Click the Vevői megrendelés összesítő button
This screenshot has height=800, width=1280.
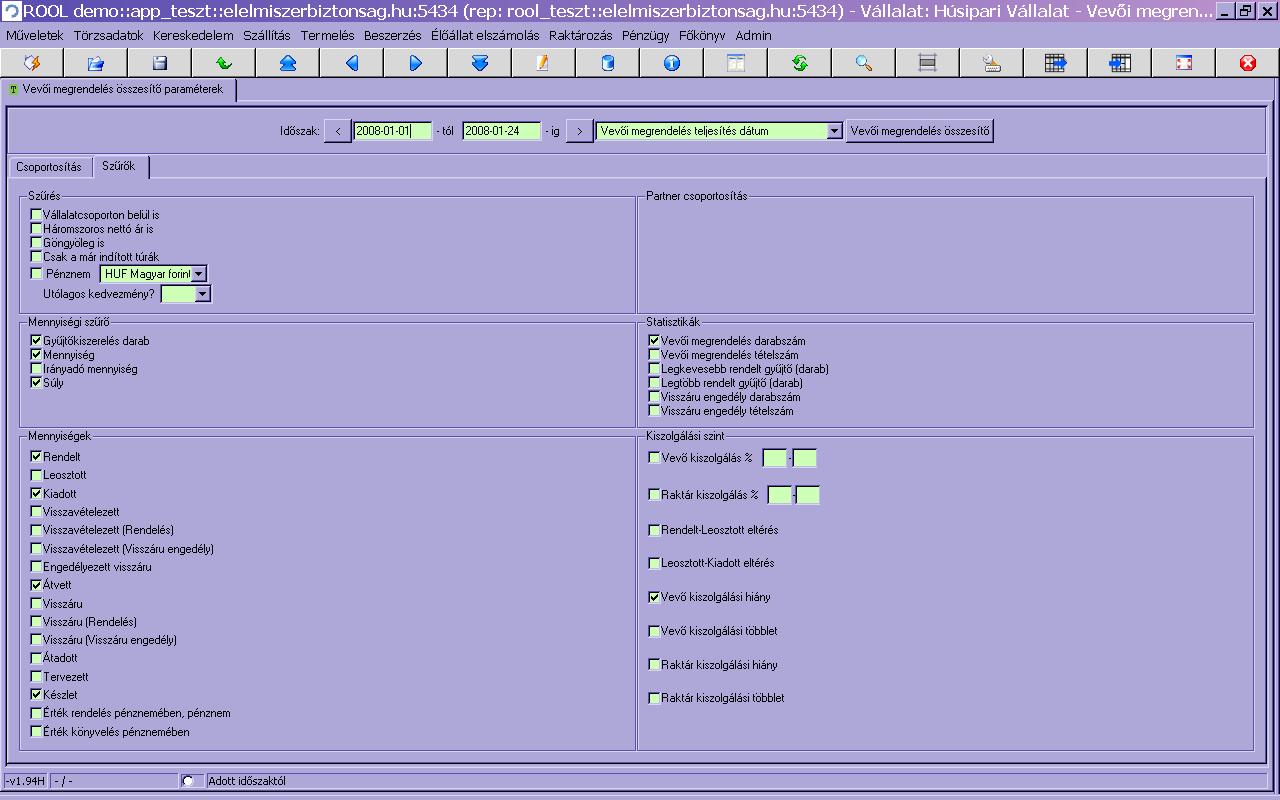[919, 131]
